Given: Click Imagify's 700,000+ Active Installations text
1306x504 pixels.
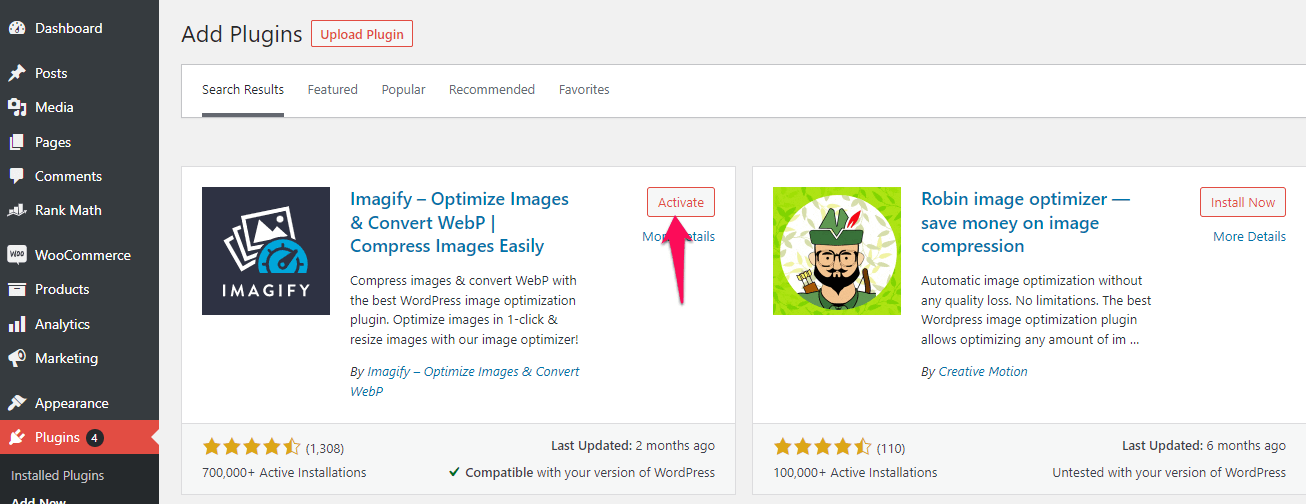Looking at the screenshot, I should coord(284,472).
